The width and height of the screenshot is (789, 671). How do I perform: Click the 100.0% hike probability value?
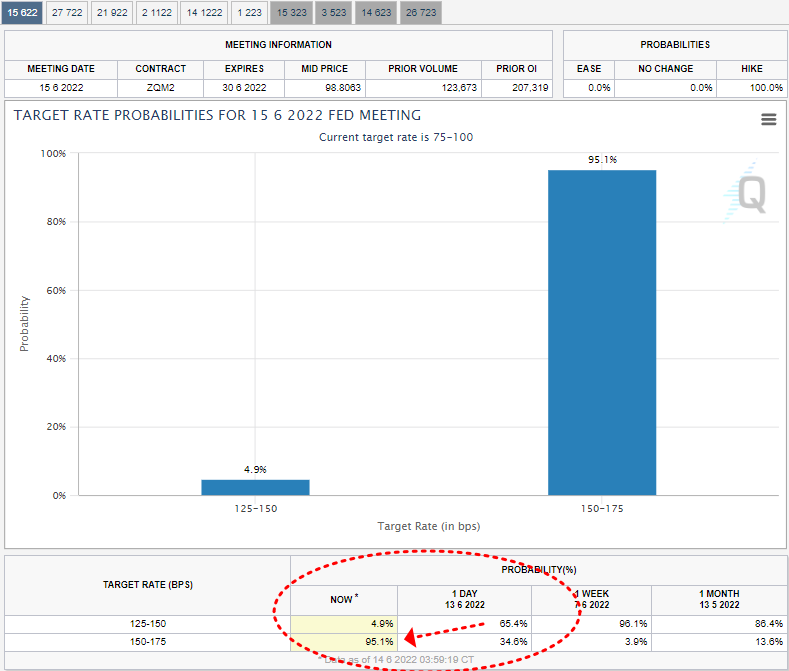(x=766, y=88)
